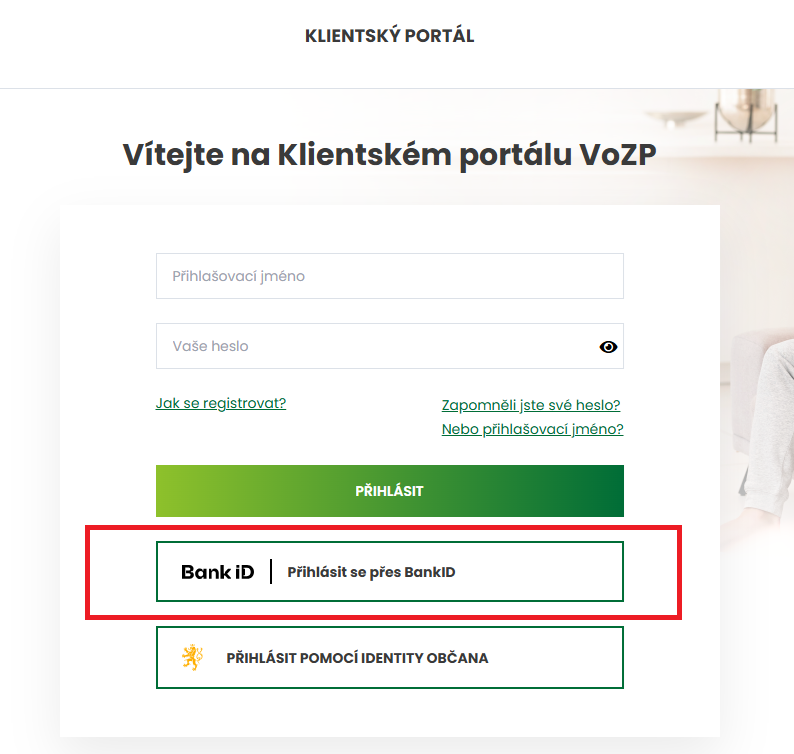This screenshot has width=794, height=754.
Task: Click the vertical divider beside Bank iD logo
Action: click(x=271, y=572)
